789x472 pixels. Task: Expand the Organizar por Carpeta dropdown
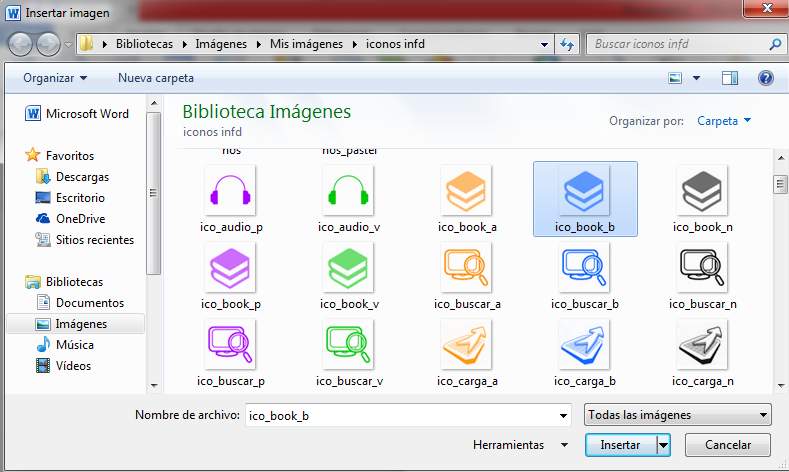click(x=724, y=121)
